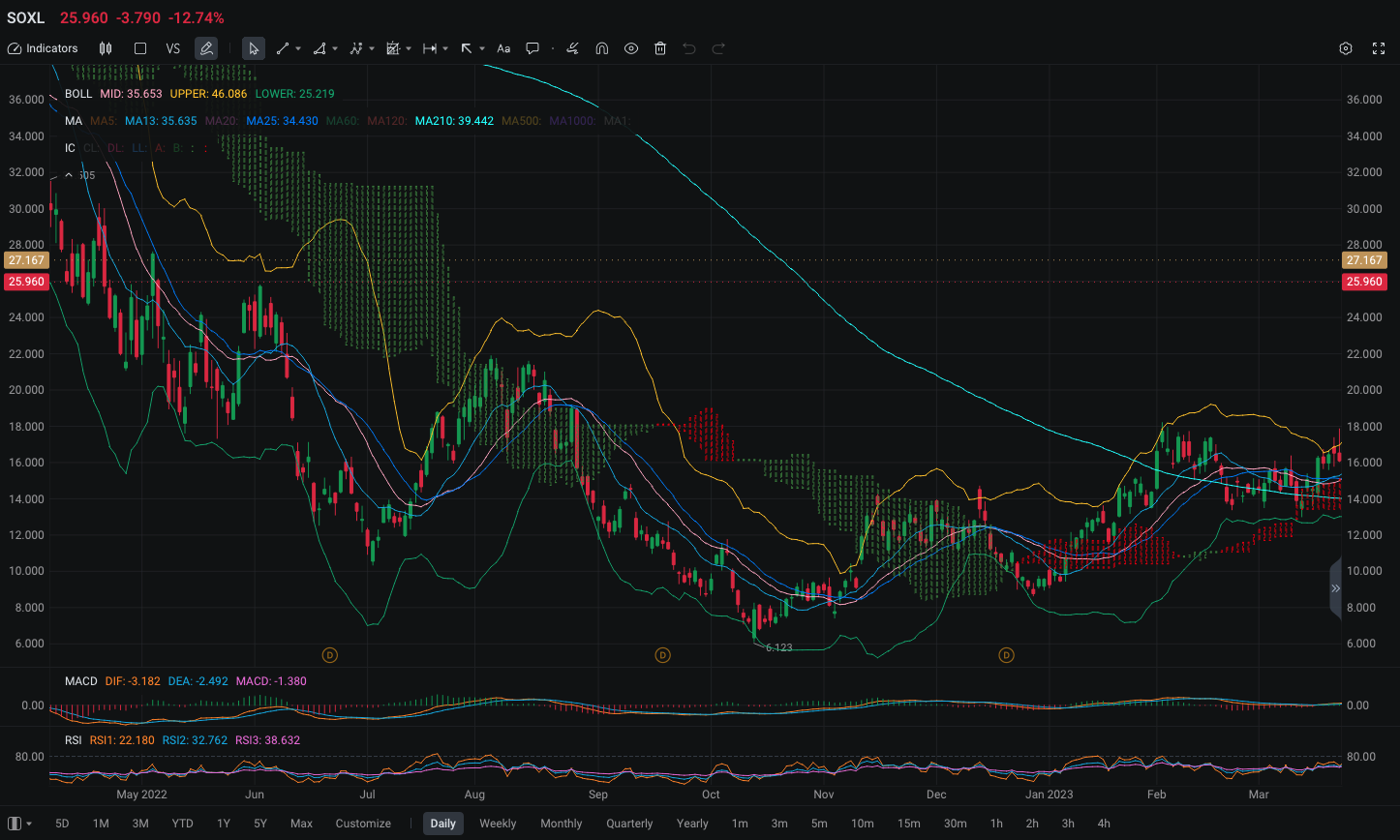The width and height of the screenshot is (1400, 840).
Task: Click the undo arrow
Action: [689, 48]
